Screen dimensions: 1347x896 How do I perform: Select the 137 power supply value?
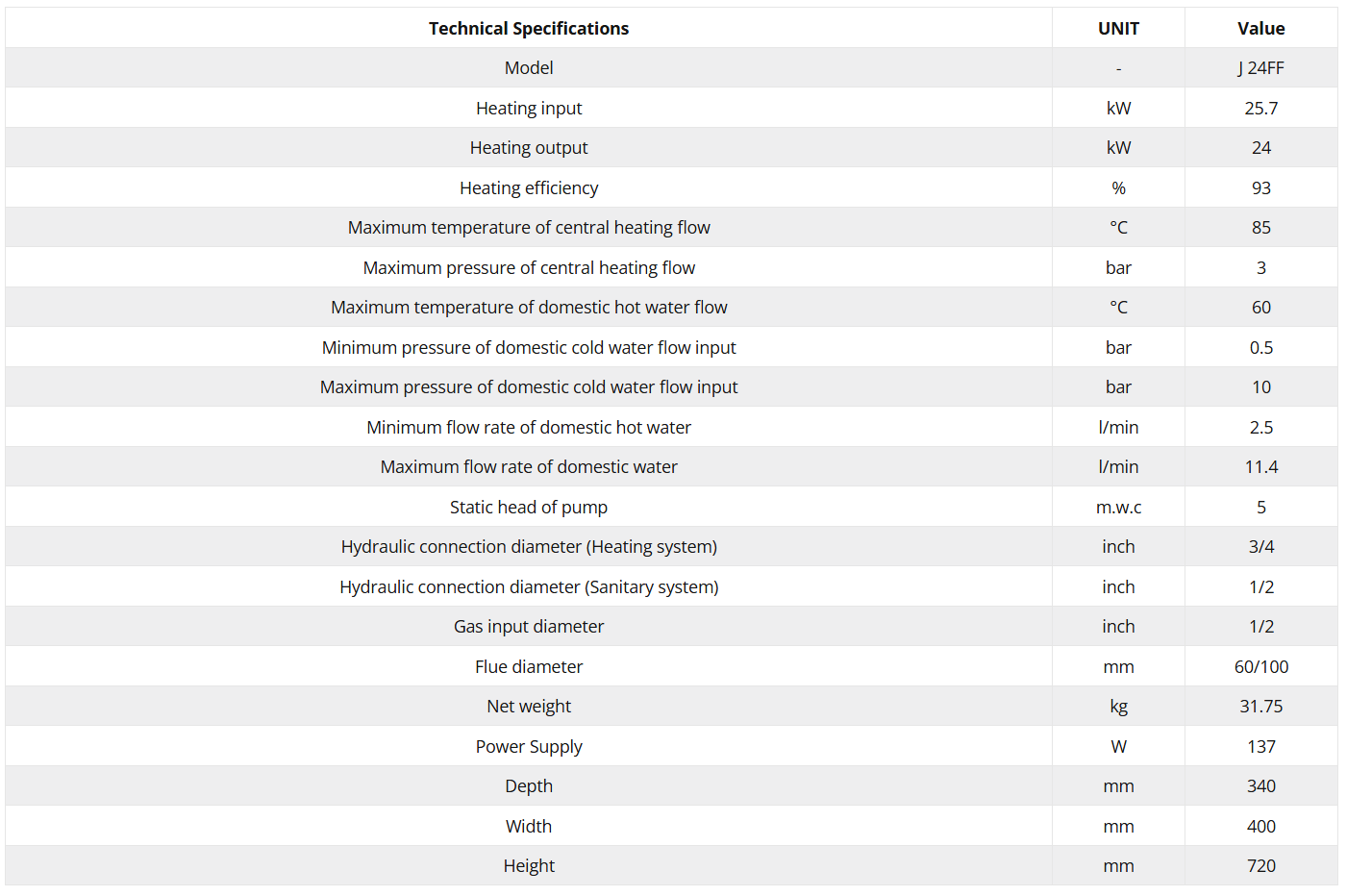pos(1260,747)
